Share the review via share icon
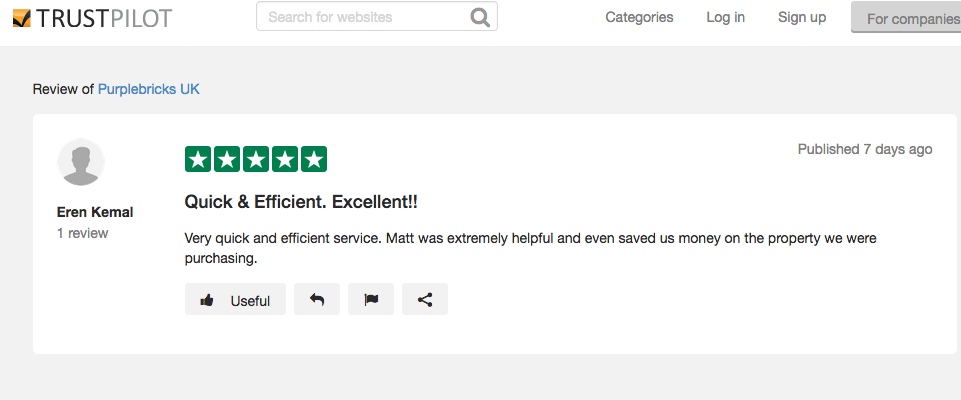Screen dimensions: 961x400 pyautogui.click(x=425, y=300)
